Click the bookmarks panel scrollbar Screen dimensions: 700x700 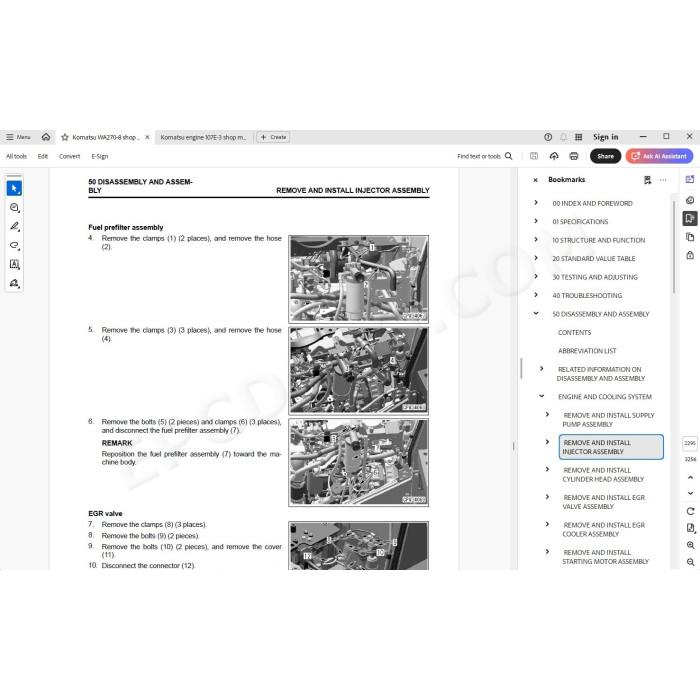pyautogui.click(x=673, y=246)
